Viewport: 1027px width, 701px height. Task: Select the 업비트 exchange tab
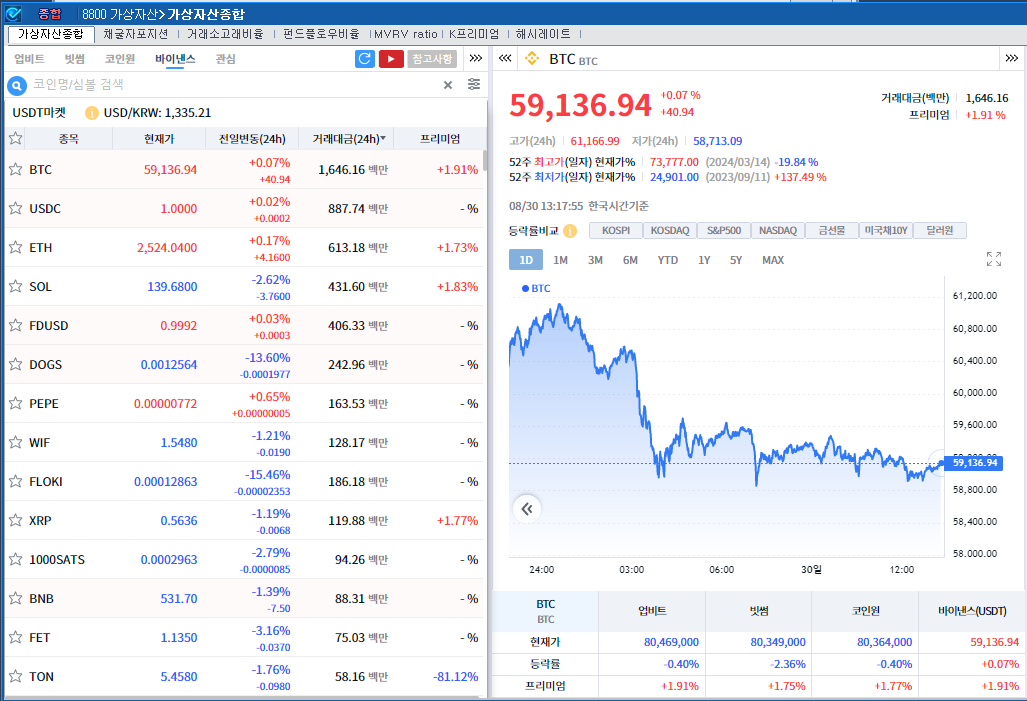tap(29, 59)
